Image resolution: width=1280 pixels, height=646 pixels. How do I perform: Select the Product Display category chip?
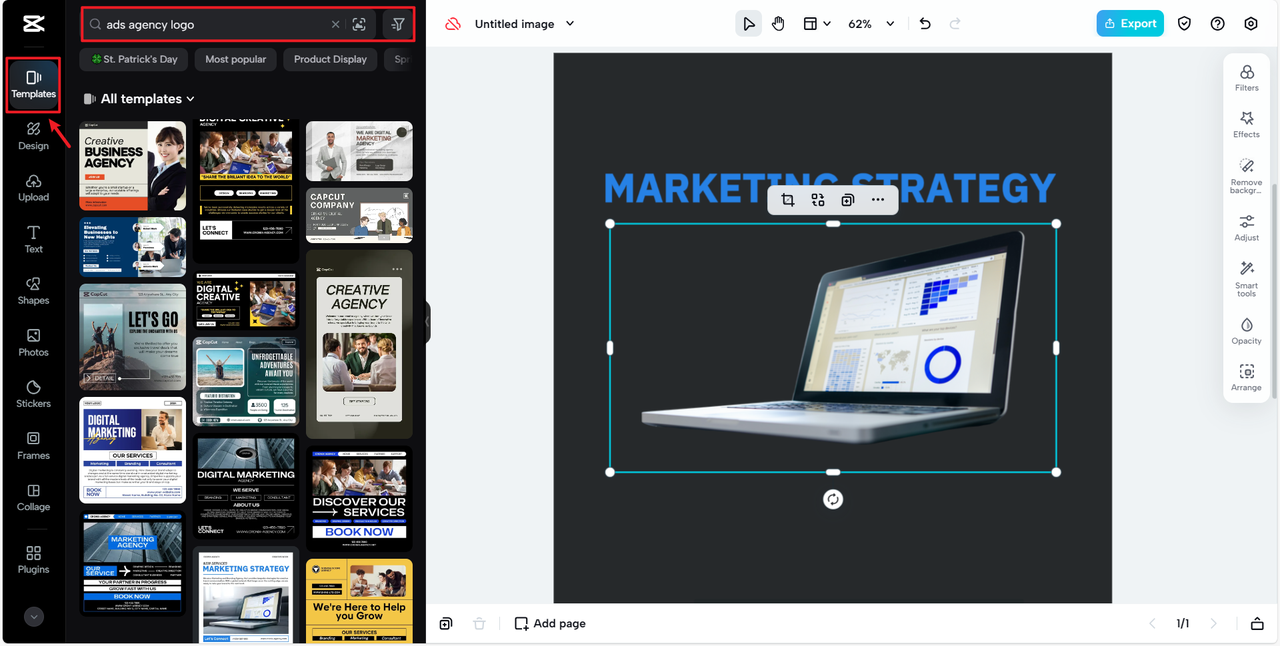[330, 59]
